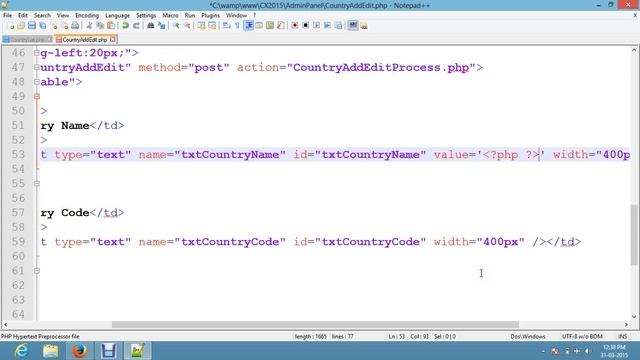The height and width of the screenshot is (360, 640).
Task: Collapse the fold marker on line 46
Action: 37,53
